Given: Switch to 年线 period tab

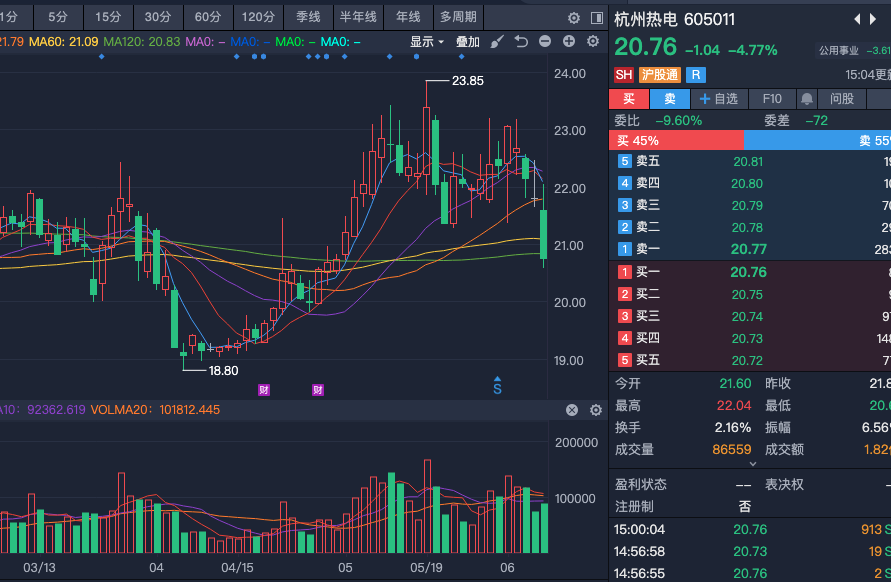Looking at the screenshot, I should click(x=408, y=17).
